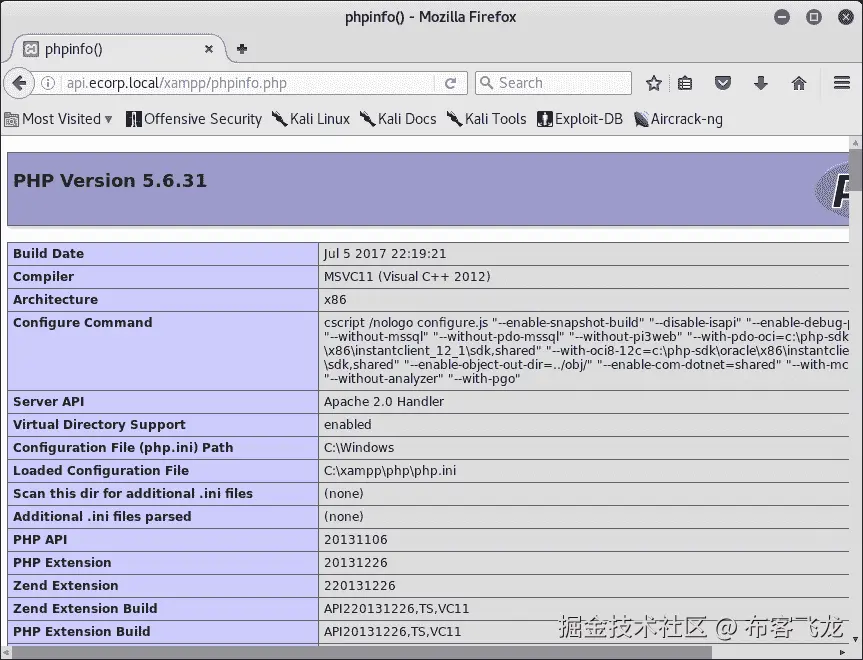Open a new tab with plus button

242,49
